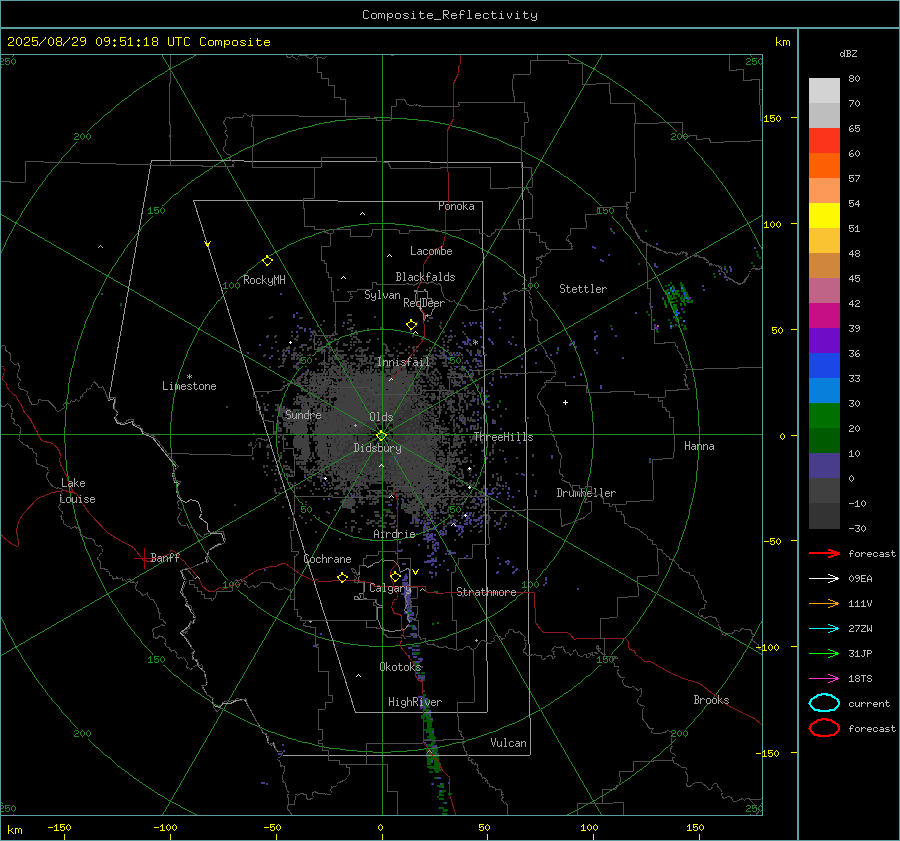Click the white 09EA arrow legend icon
Image resolution: width=900 pixels, height=841 pixels.
pos(824,578)
